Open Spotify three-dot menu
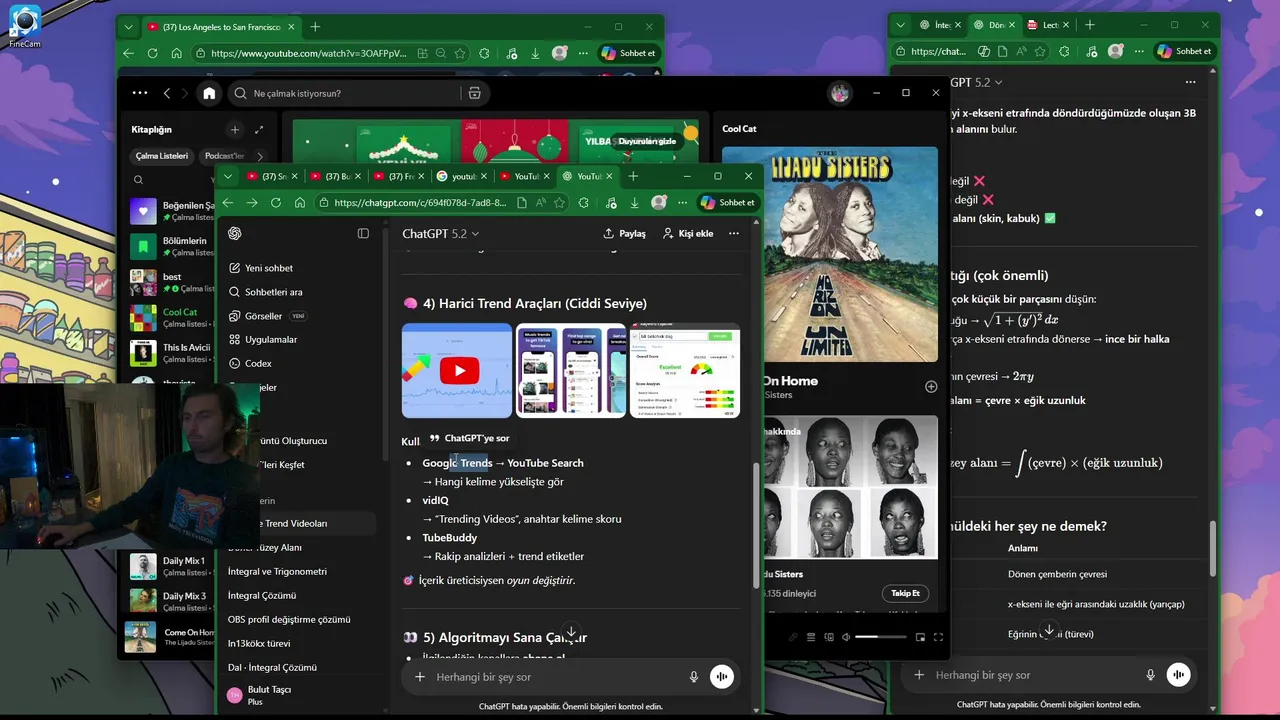Image resolution: width=1280 pixels, height=720 pixels. (x=140, y=93)
